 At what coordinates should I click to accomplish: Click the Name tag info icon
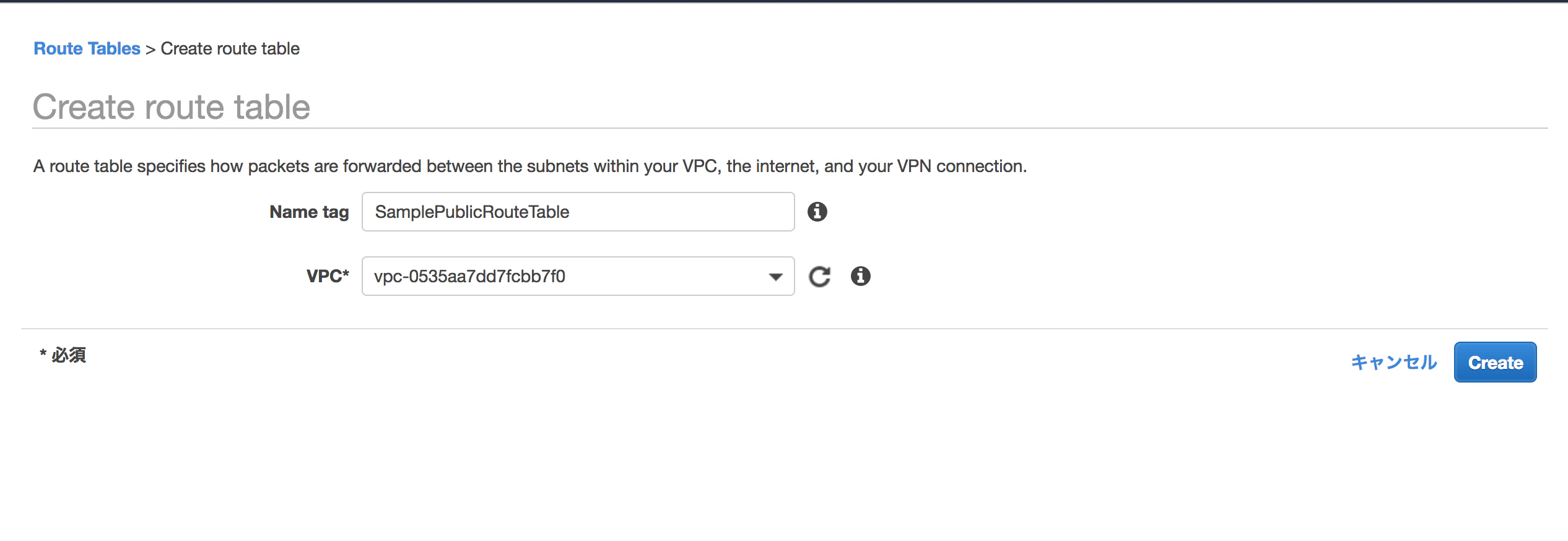point(817,212)
